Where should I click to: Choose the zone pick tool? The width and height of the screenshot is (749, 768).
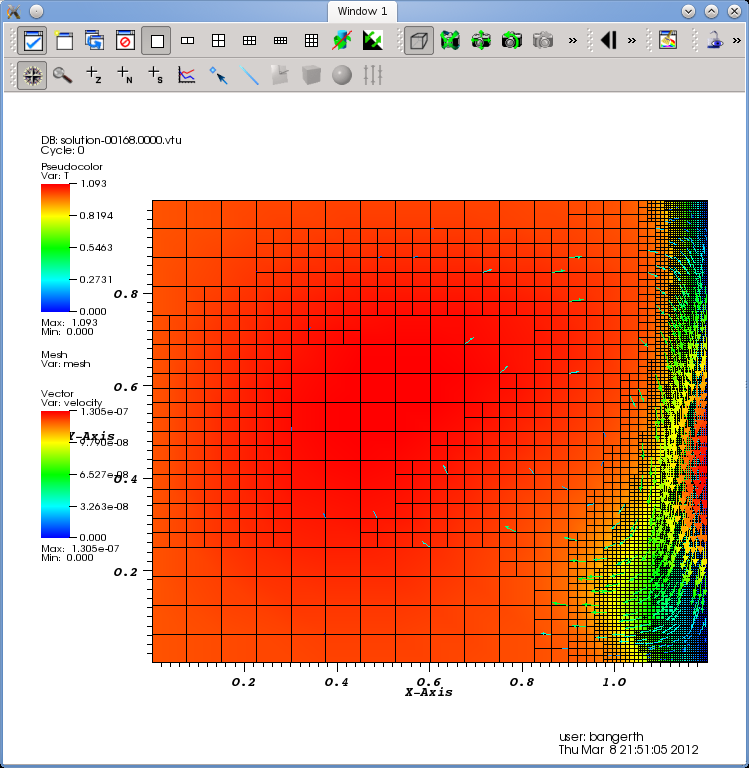pos(93,75)
